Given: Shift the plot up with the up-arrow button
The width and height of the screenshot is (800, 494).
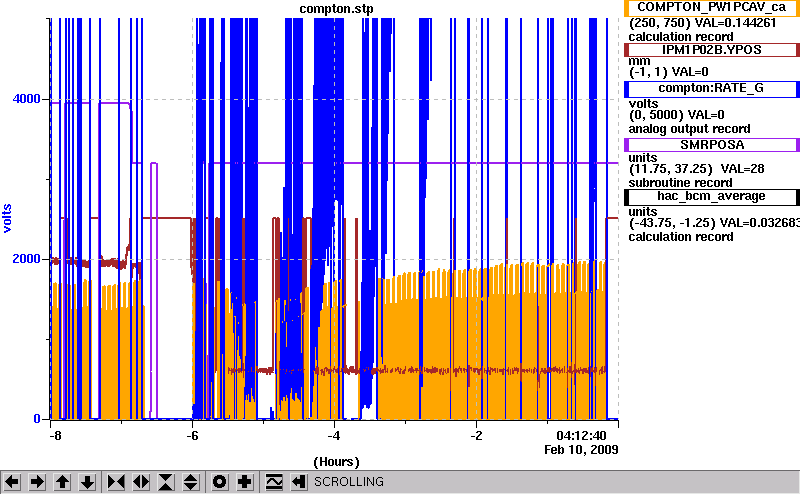Looking at the screenshot, I should 63,482.
